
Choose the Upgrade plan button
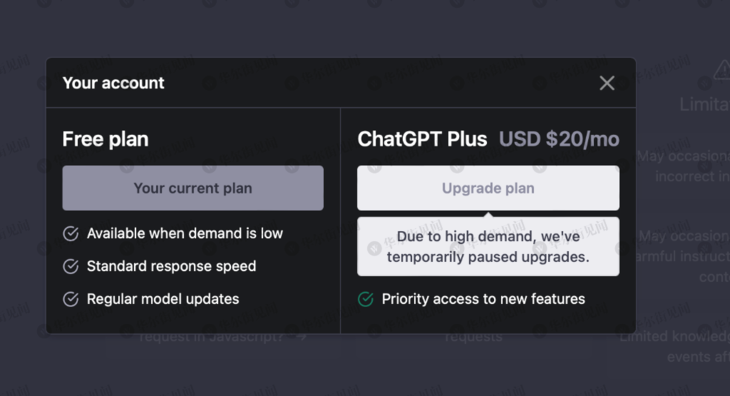click(488, 188)
